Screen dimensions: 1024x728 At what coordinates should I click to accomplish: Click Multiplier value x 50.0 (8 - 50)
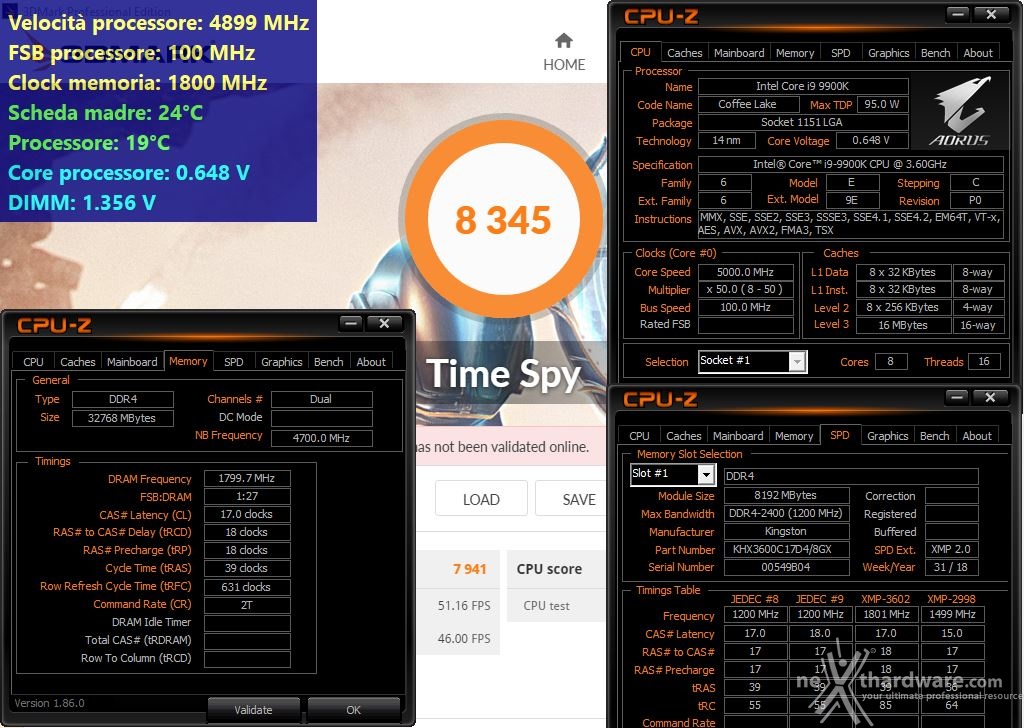pyautogui.click(x=745, y=289)
